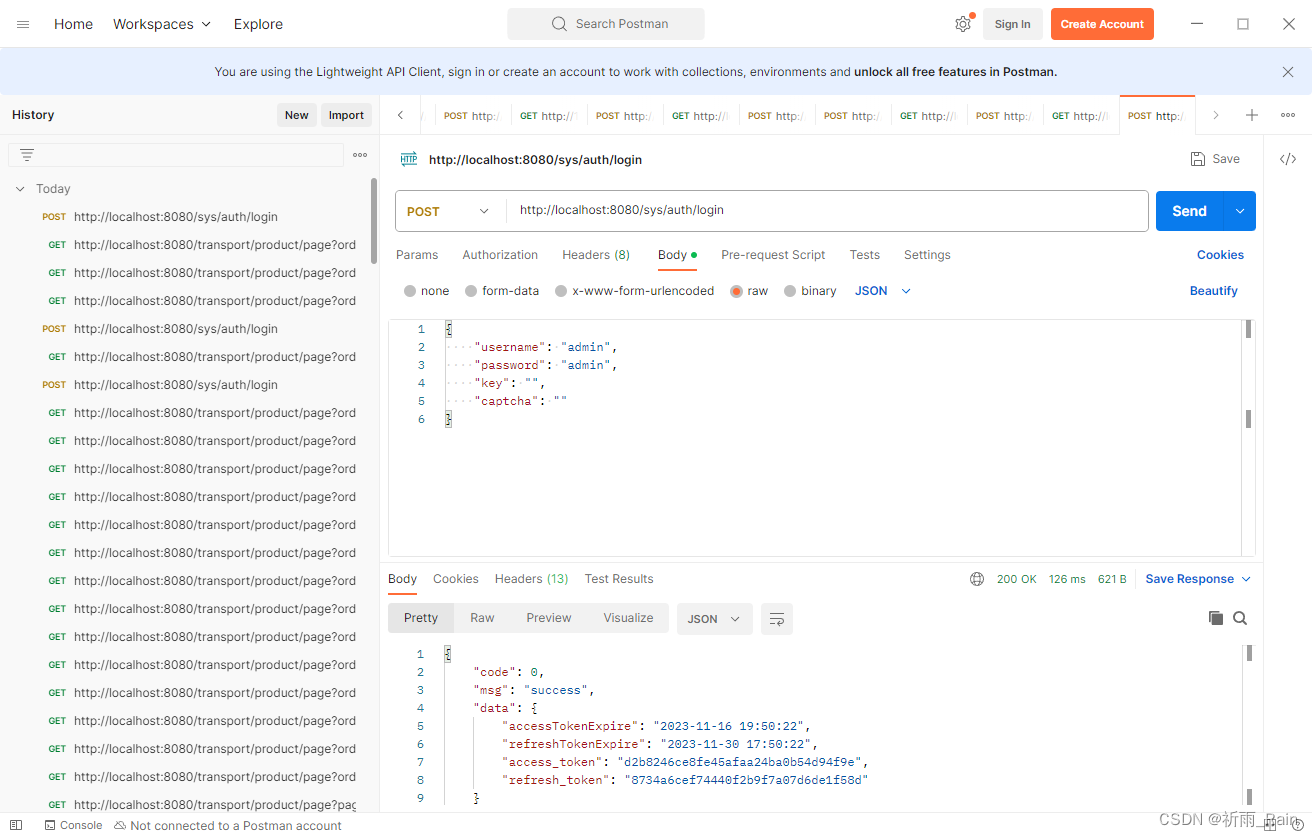The image size is (1312, 837).
Task: Click the active POST request tab
Action: [1157, 115]
